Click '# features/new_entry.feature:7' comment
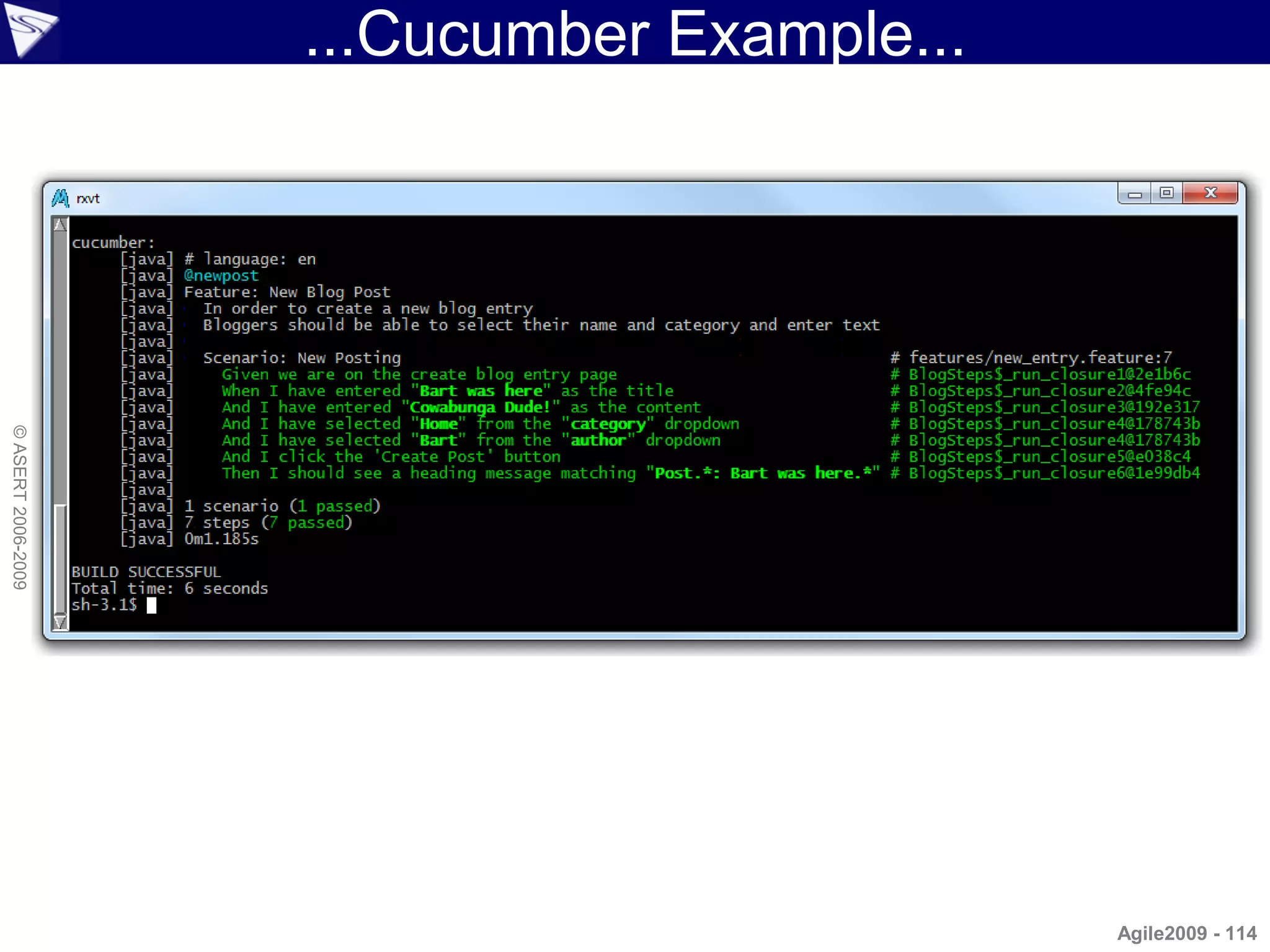 1031,358
